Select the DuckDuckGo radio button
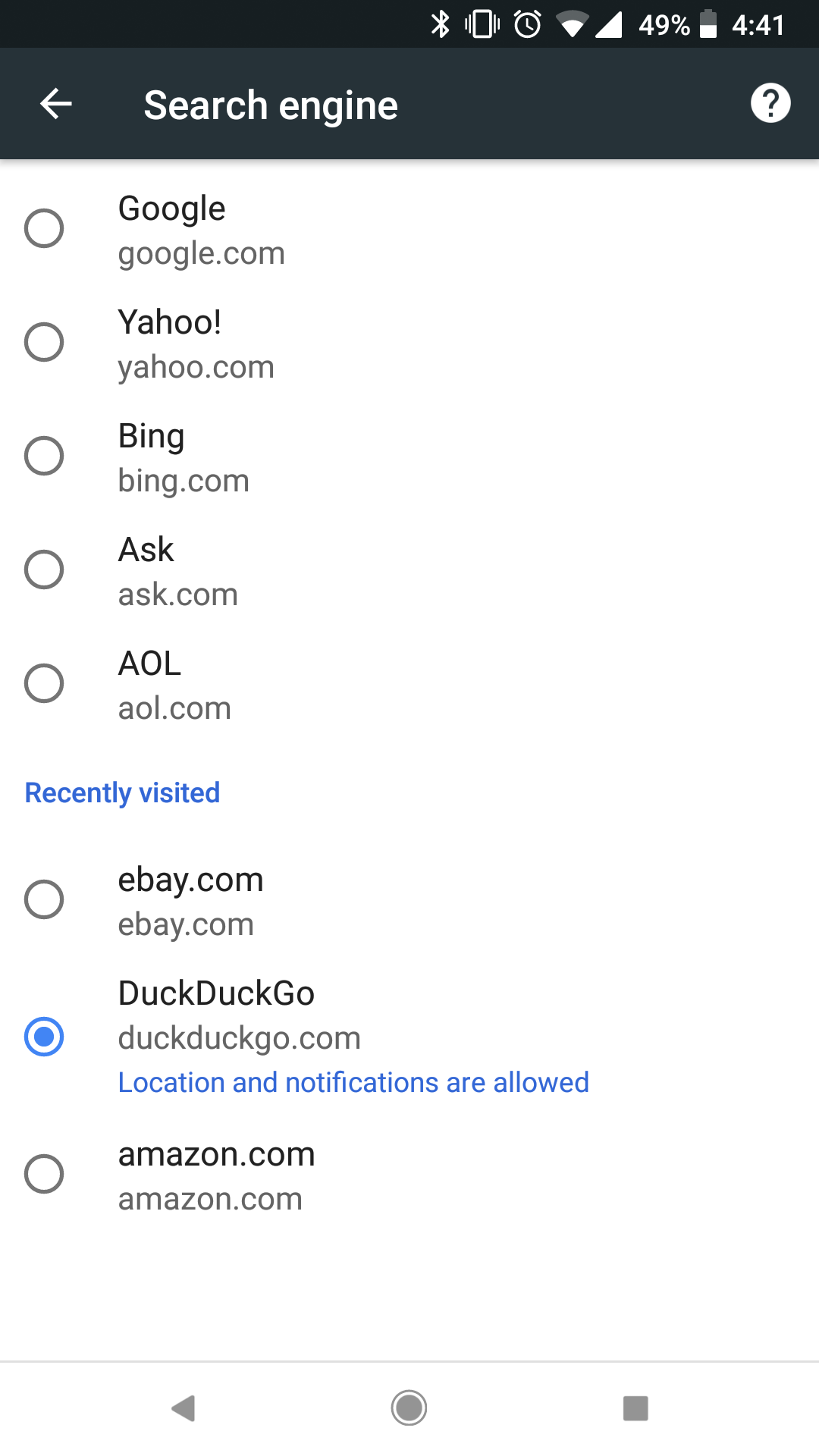Viewport: 819px width, 1456px height. [x=44, y=1037]
